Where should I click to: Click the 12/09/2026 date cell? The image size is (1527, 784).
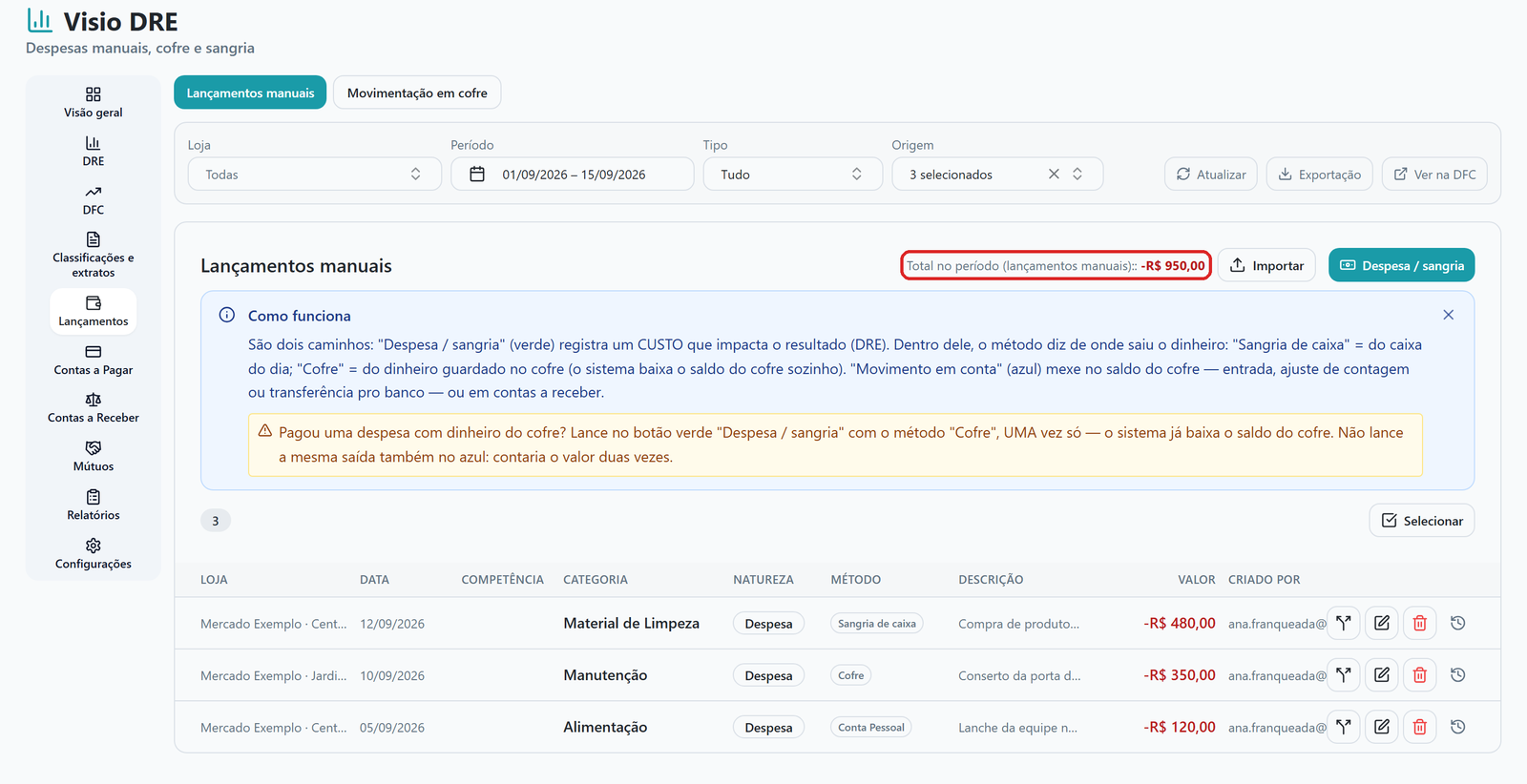tap(392, 624)
